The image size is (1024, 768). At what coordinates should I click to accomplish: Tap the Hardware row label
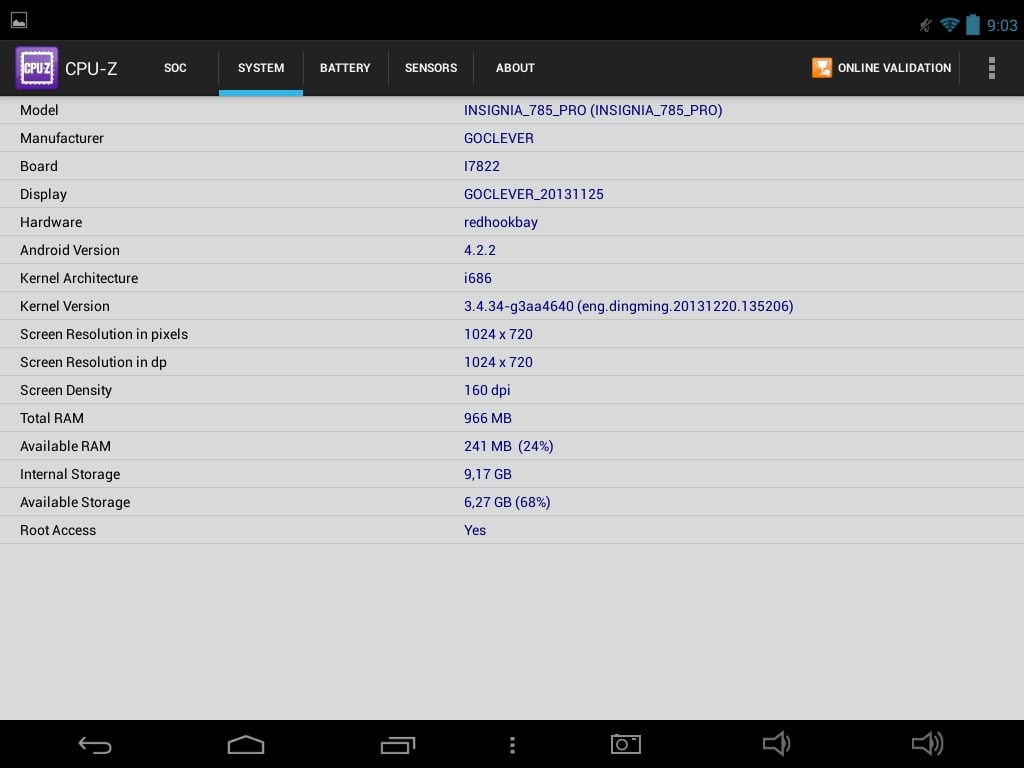[x=51, y=223]
